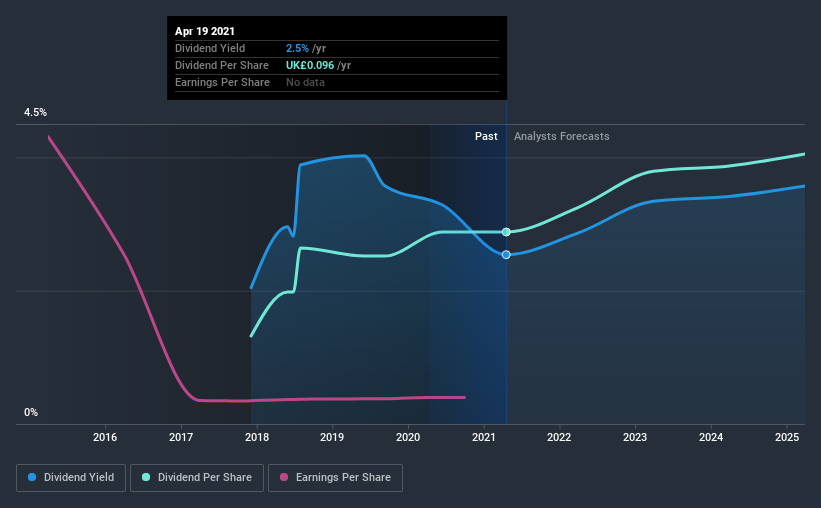This screenshot has height=508, width=821.
Task: Toggle the Dividend Yield legend button
Action: click(x=71, y=478)
